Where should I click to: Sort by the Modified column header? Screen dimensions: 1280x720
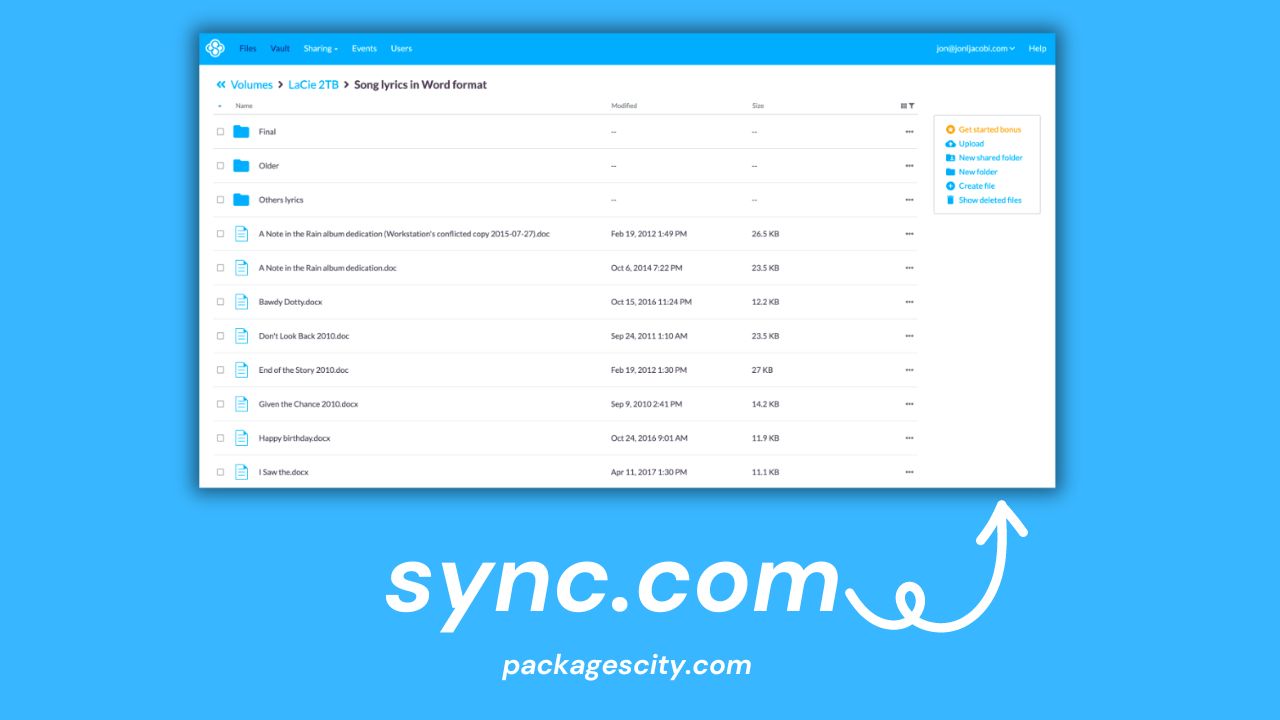[x=624, y=106]
